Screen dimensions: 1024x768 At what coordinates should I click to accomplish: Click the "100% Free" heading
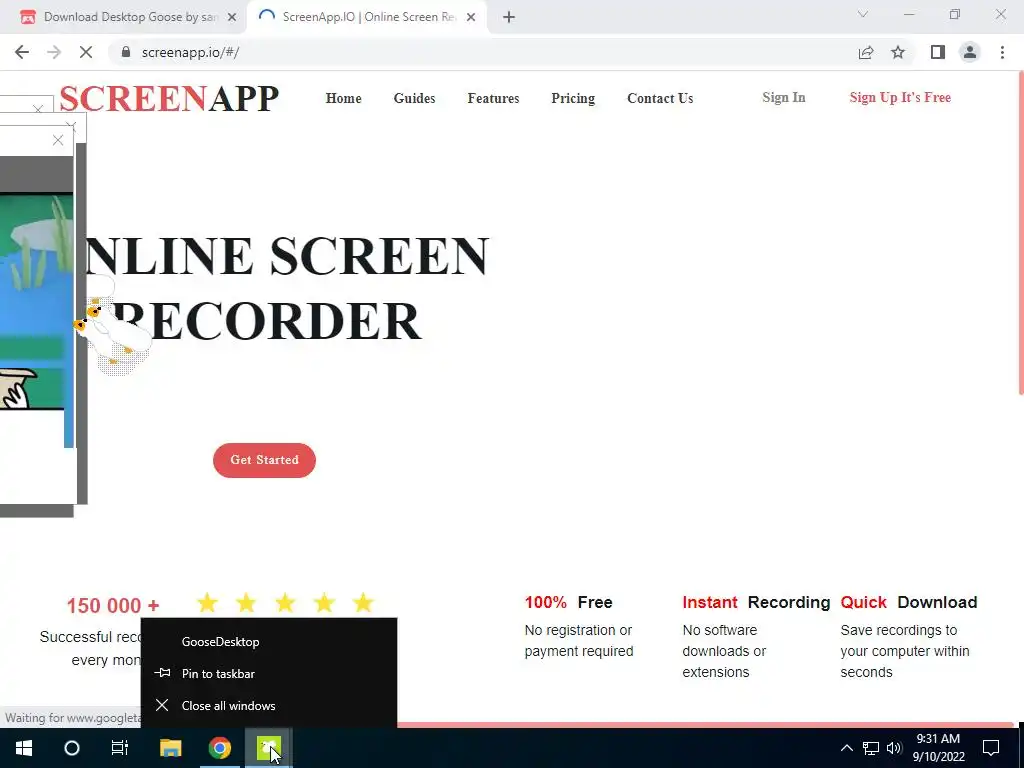[x=568, y=602]
